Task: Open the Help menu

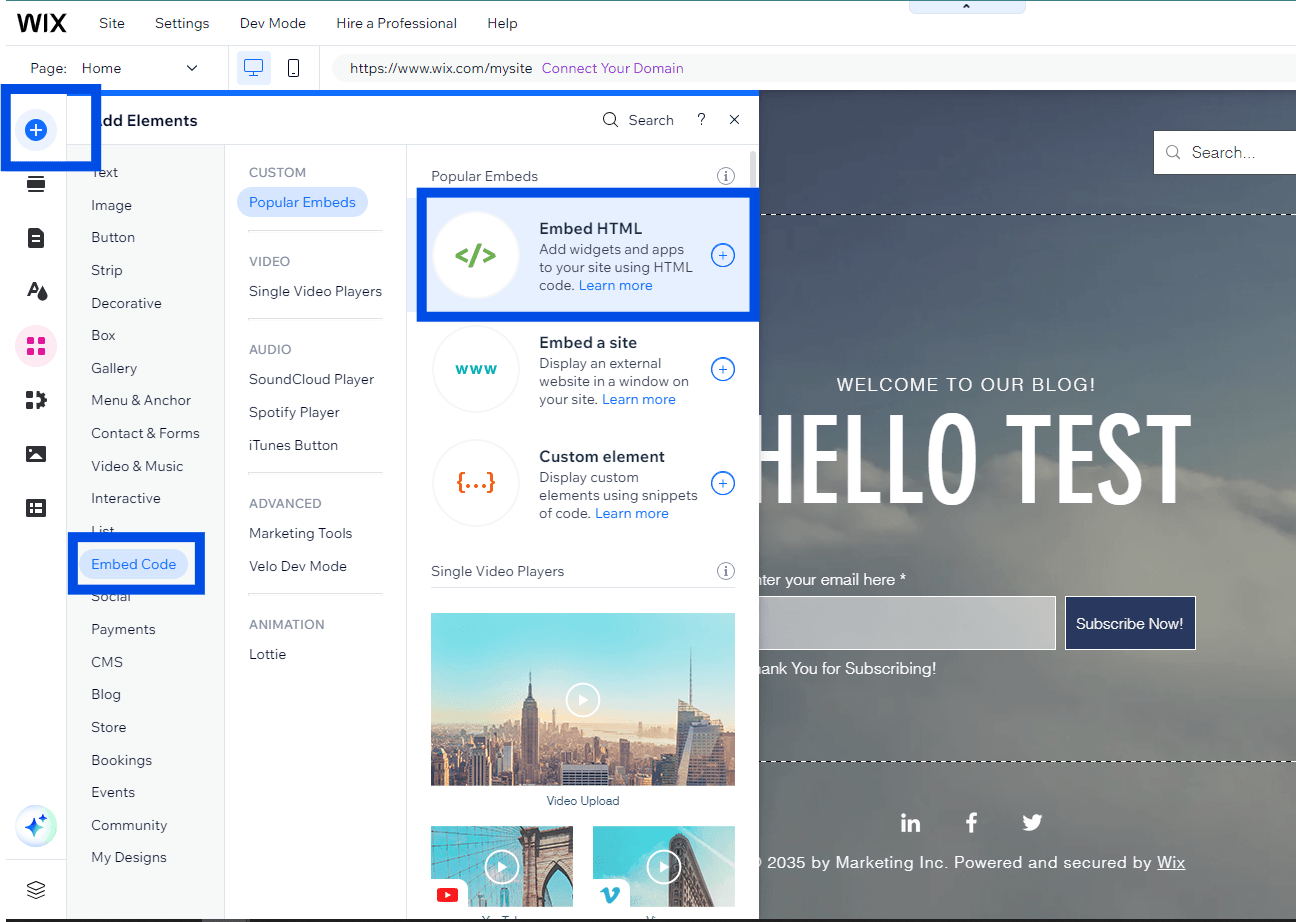Action: pos(502,23)
